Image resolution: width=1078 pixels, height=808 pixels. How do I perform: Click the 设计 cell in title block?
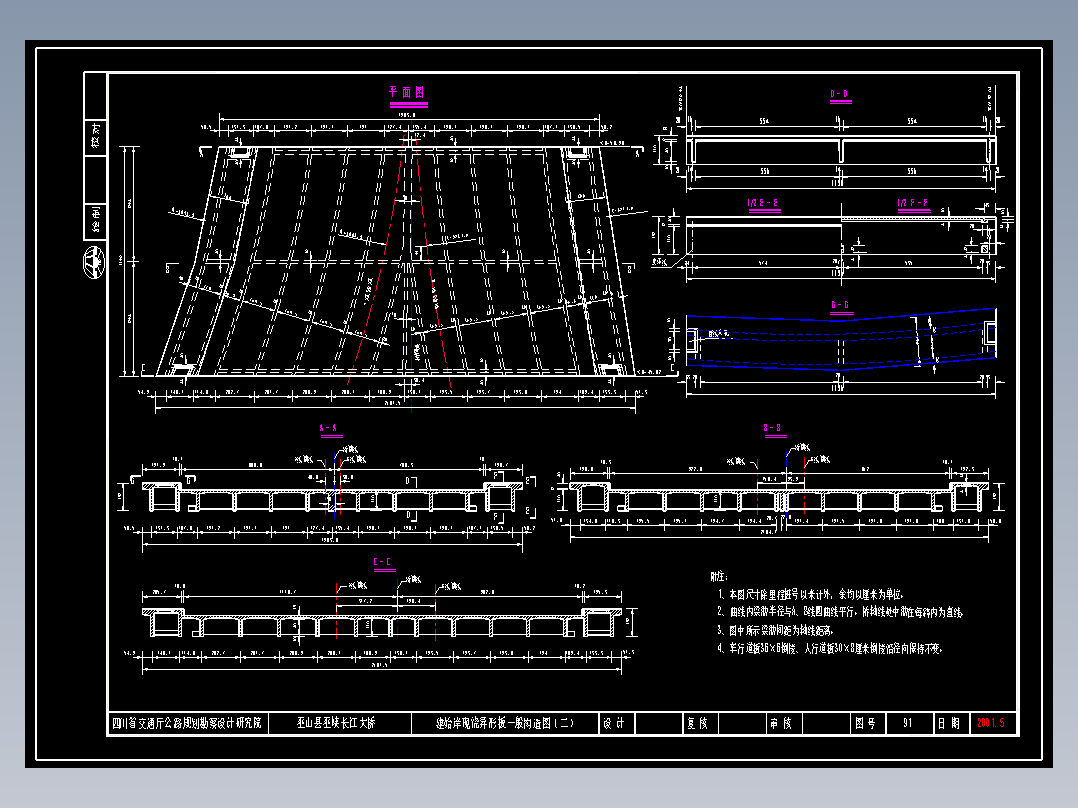pos(615,723)
